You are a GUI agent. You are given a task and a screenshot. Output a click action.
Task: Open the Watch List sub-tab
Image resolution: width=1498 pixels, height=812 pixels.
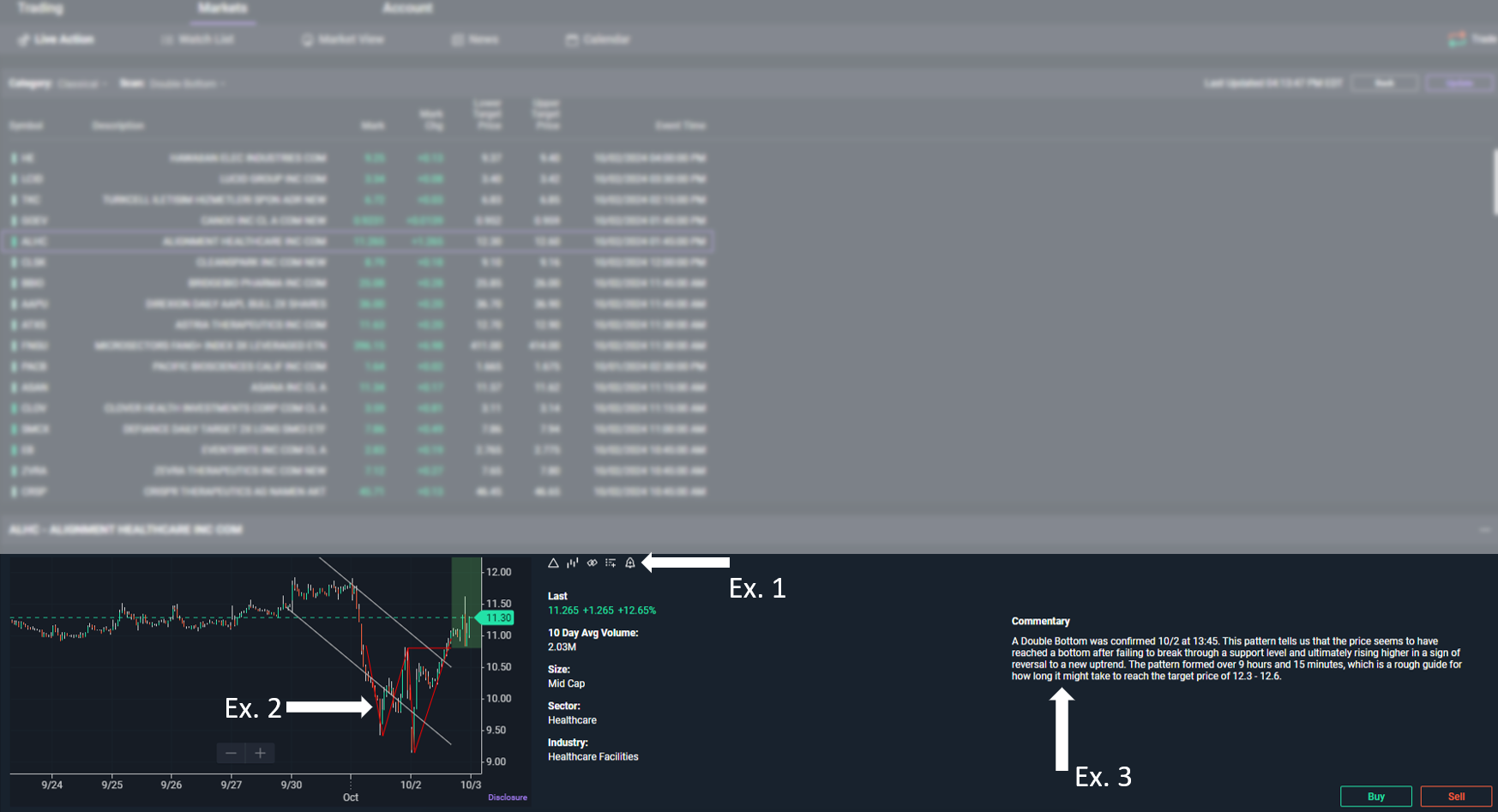point(198,39)
